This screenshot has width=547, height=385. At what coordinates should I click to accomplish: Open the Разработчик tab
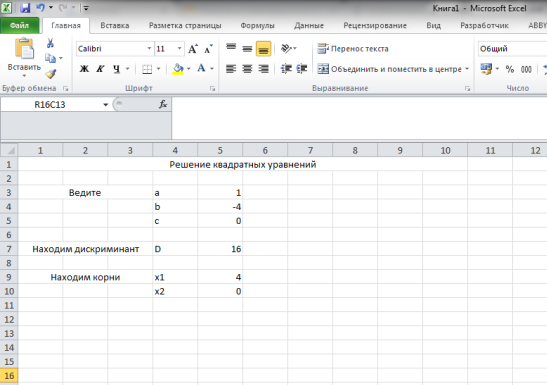pyautogui.click(x=484, y=25)
